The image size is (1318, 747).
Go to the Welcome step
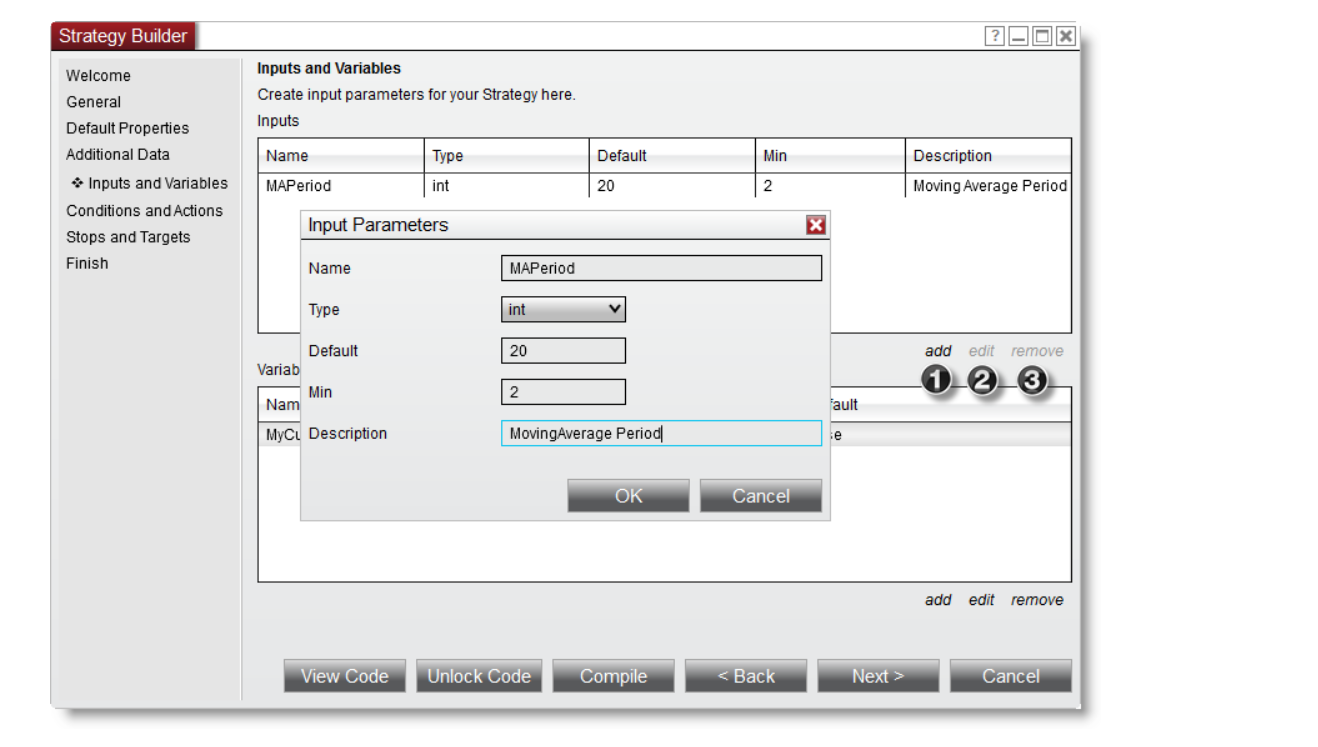tap(98, 76)
